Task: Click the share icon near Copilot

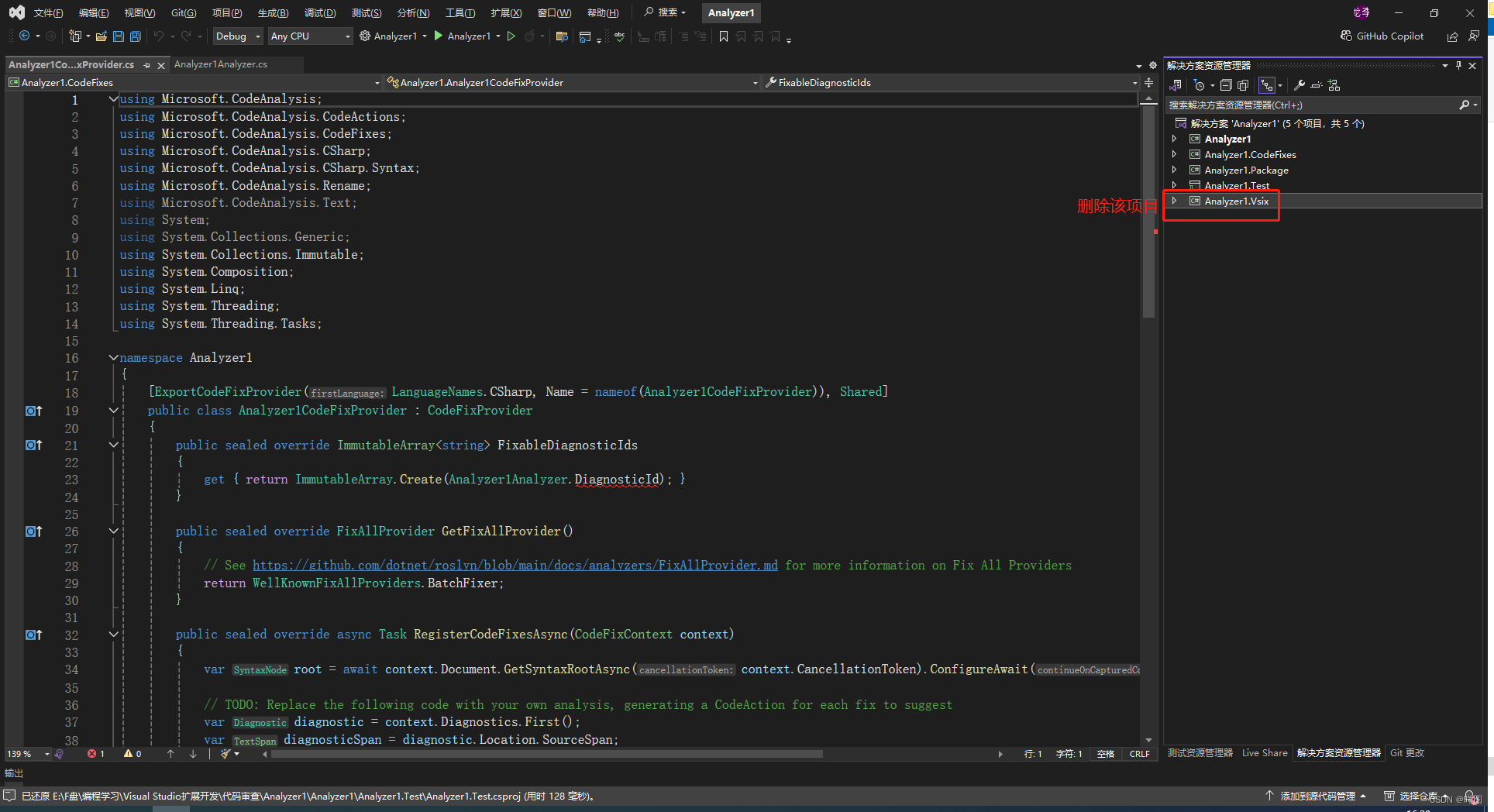Action: tap(1452, 36)
